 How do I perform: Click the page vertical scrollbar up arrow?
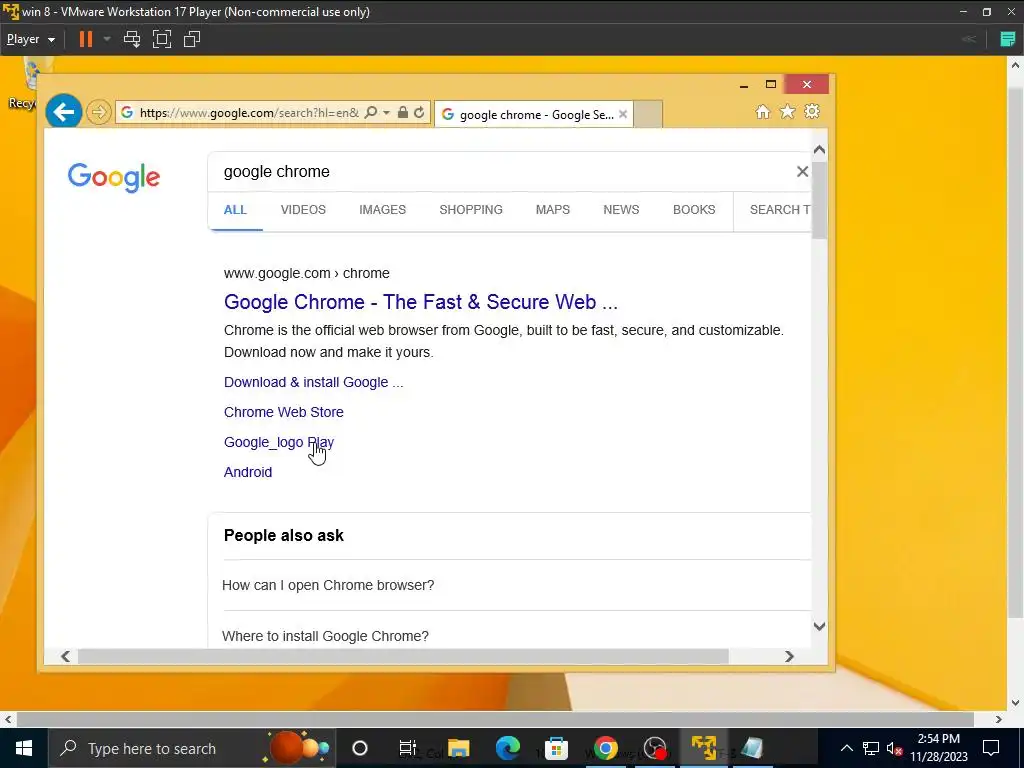click(819, 150)
